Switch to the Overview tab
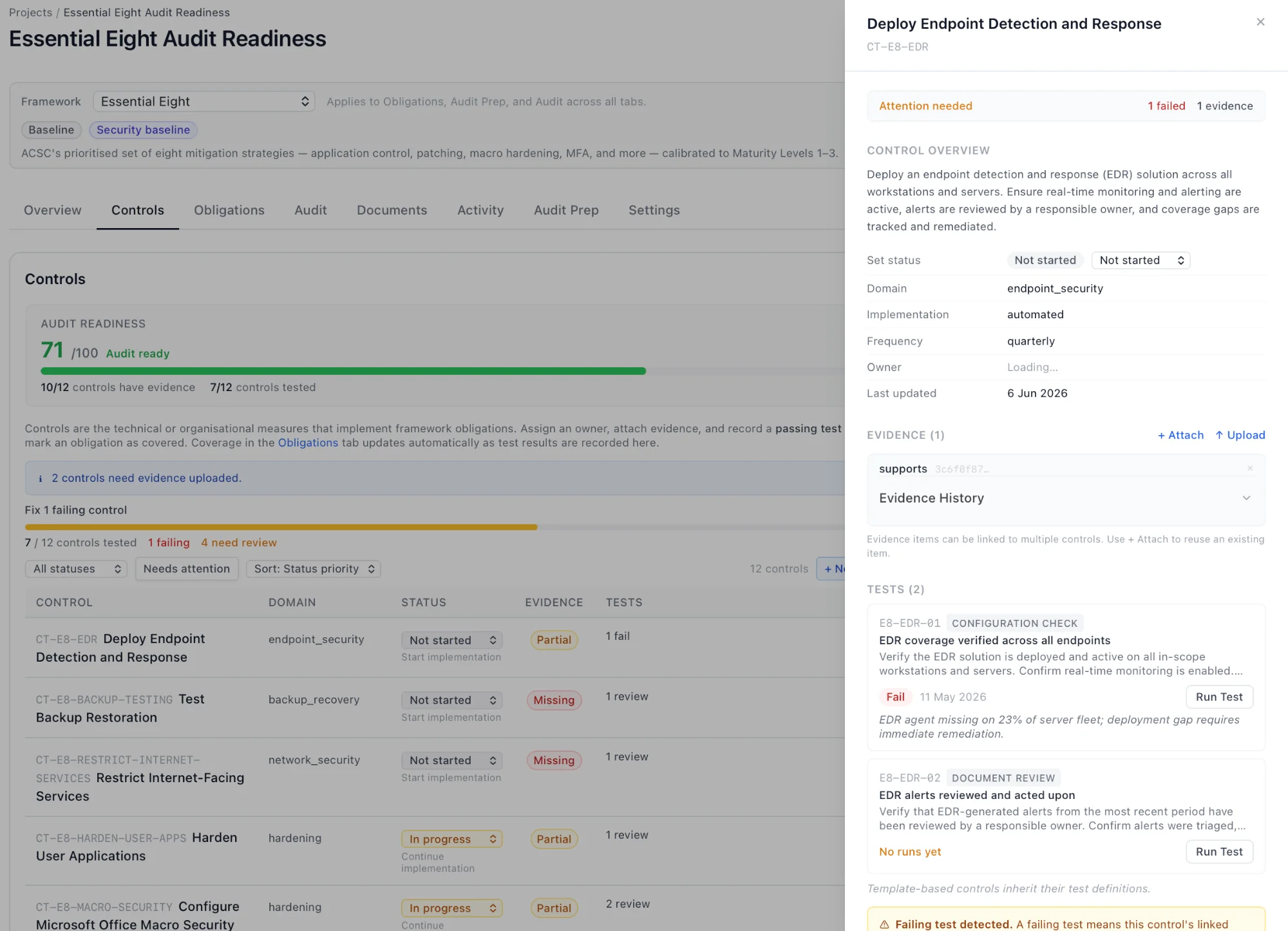This screenshot has height=931, width=1288. (53, 210)
